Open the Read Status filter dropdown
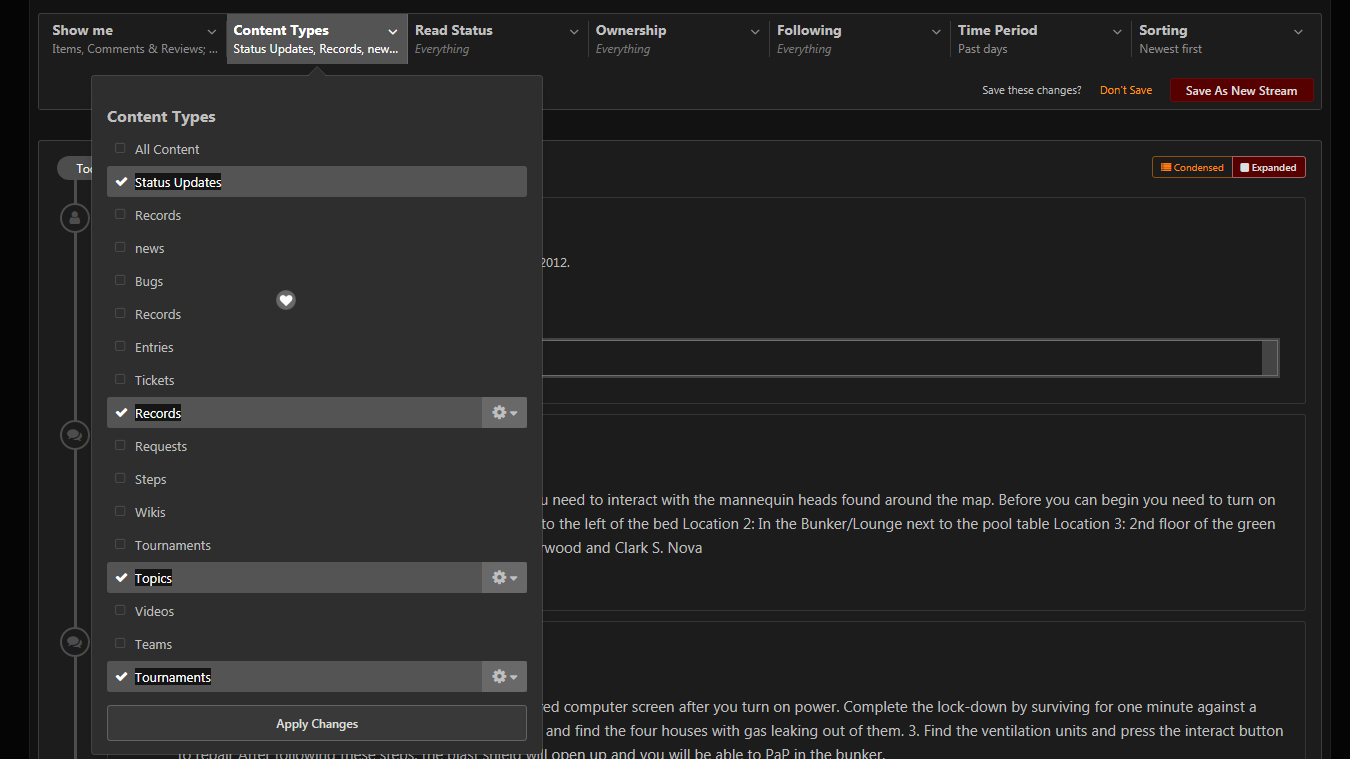 (x=498, y=39)
